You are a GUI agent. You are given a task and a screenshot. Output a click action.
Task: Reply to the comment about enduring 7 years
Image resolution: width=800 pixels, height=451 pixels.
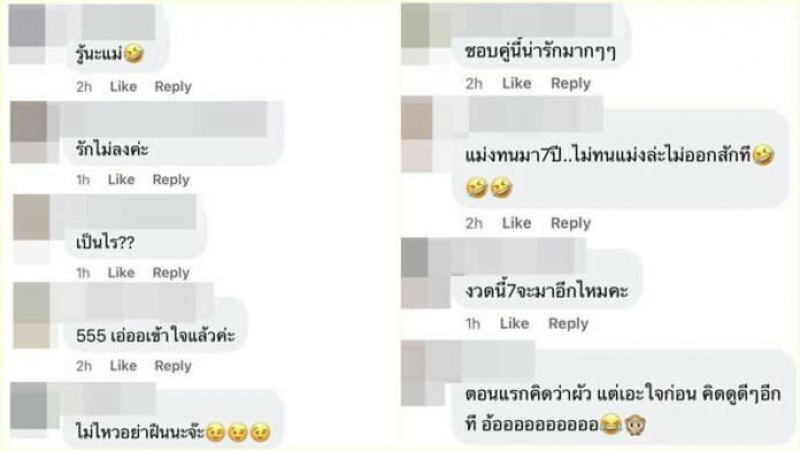coord(570,223)
